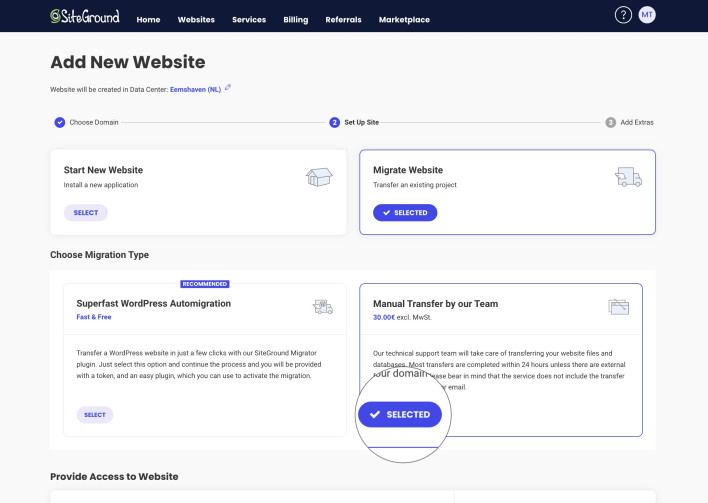Click the house icon in Start New Website
The image size is (708, 503).
[x=319, y=177]
